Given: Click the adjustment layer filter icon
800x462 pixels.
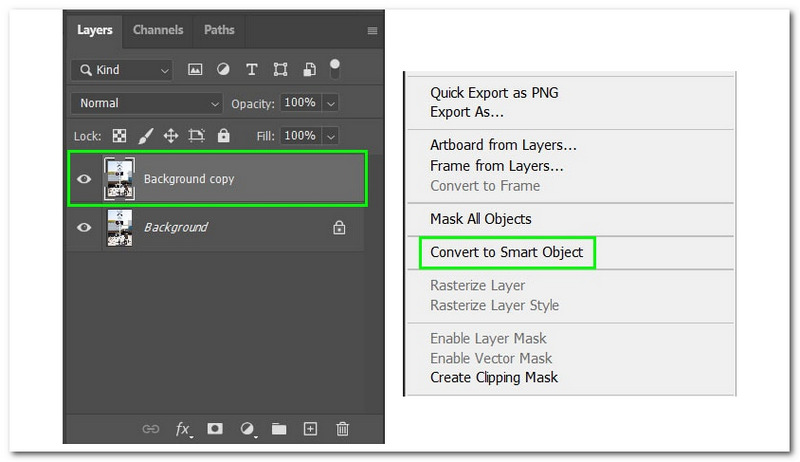Looking at the screenshot, I should pyautogui.click(x=223, y=70).
